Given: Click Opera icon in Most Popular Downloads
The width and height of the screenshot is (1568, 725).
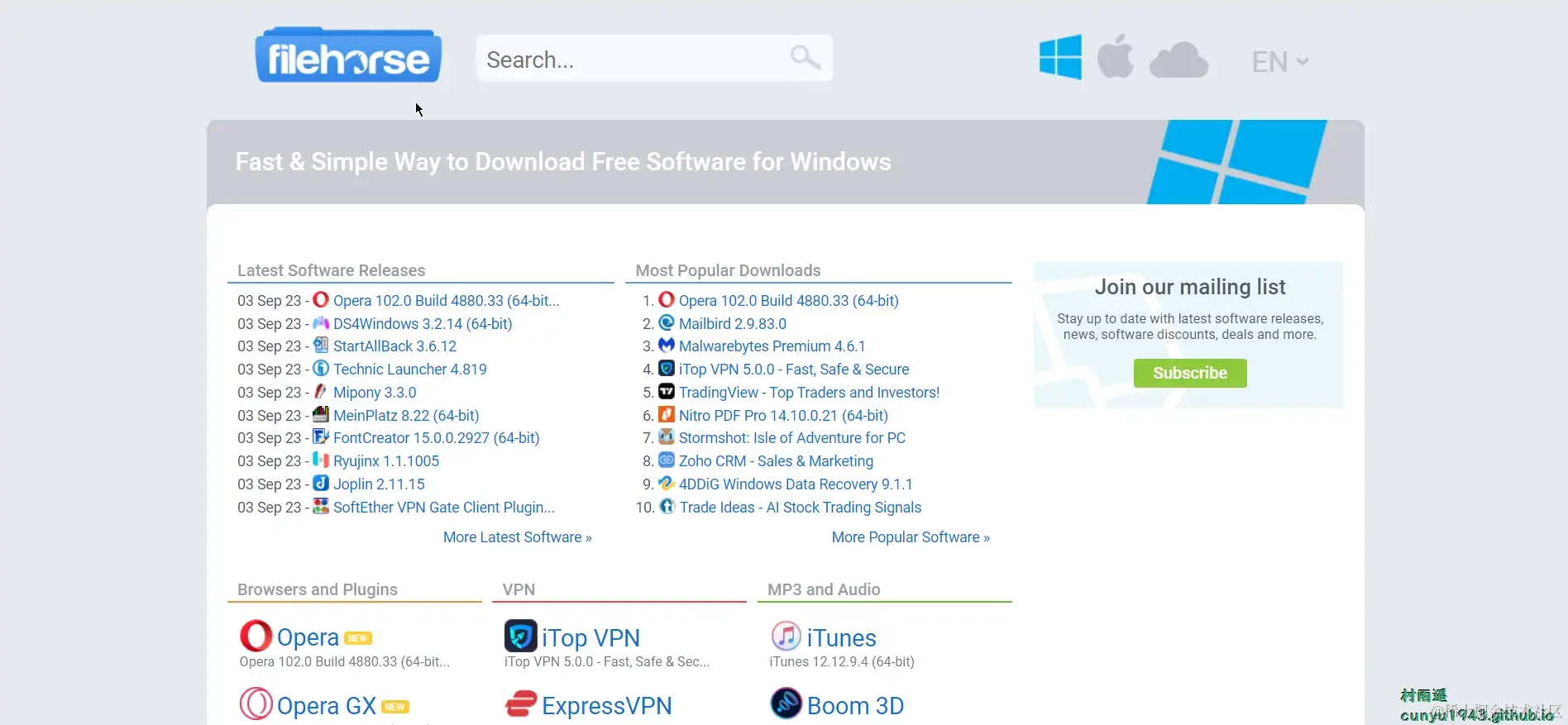Looking at the screenshot, I should (667, 300).
